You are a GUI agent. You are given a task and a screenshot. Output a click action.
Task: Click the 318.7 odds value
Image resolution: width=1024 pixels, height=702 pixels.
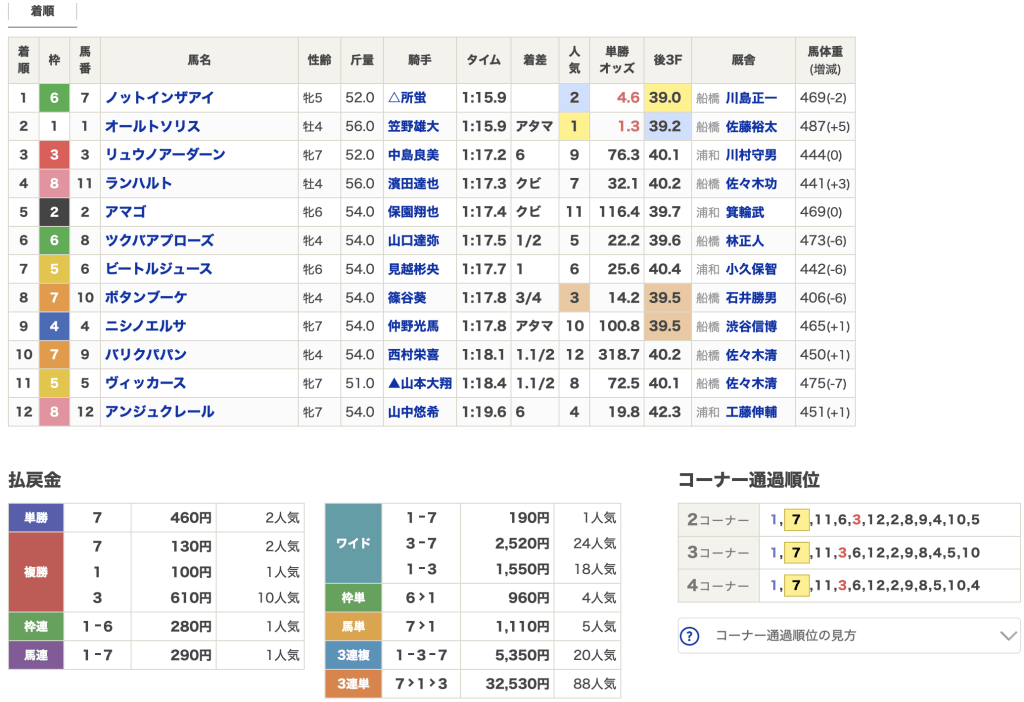618,355
